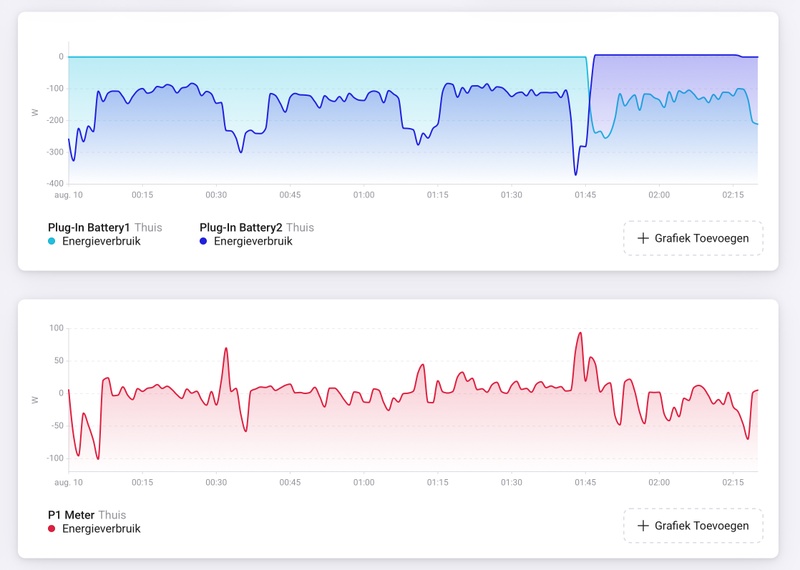This screenshot has width=800, height=570.
Task: Click the 00:45 label on the P1 Meter chart axis
Action: point(290,482)
